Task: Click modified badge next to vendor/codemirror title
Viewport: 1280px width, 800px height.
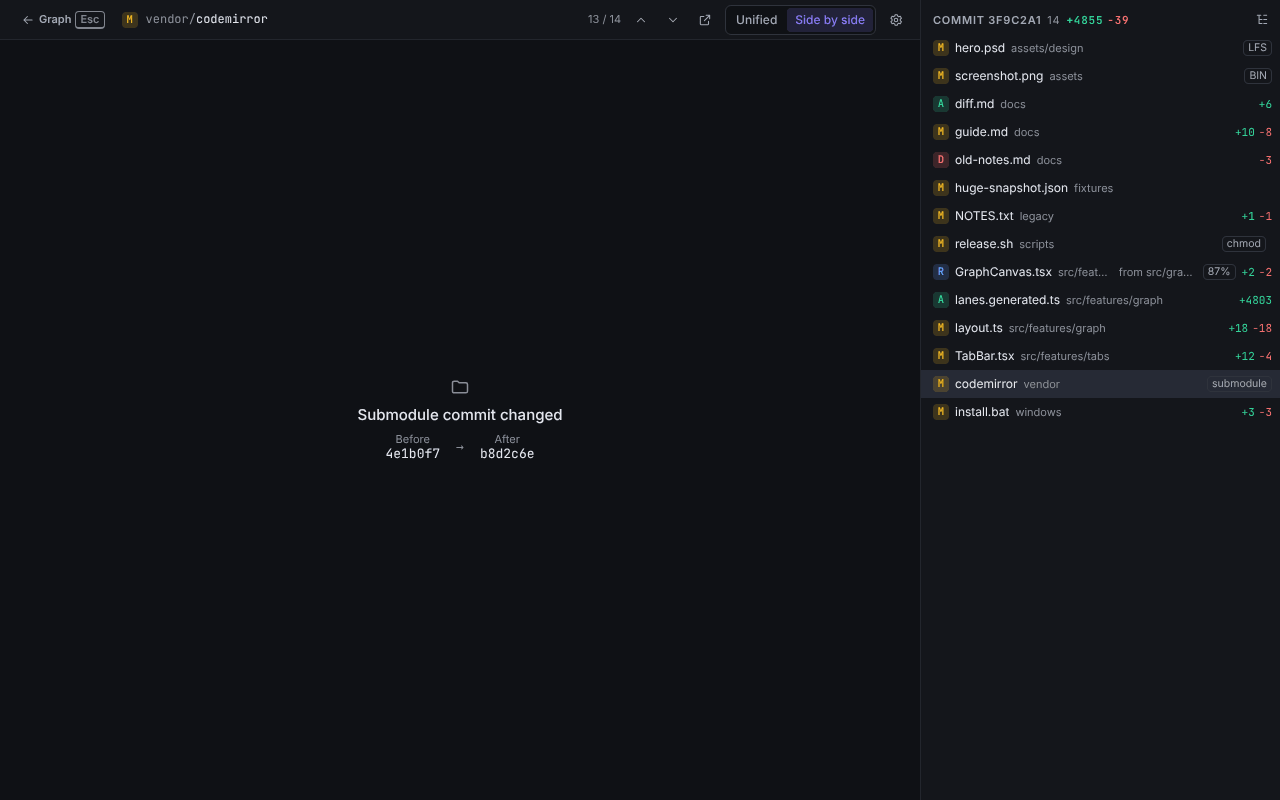Action: pos(129,20)
